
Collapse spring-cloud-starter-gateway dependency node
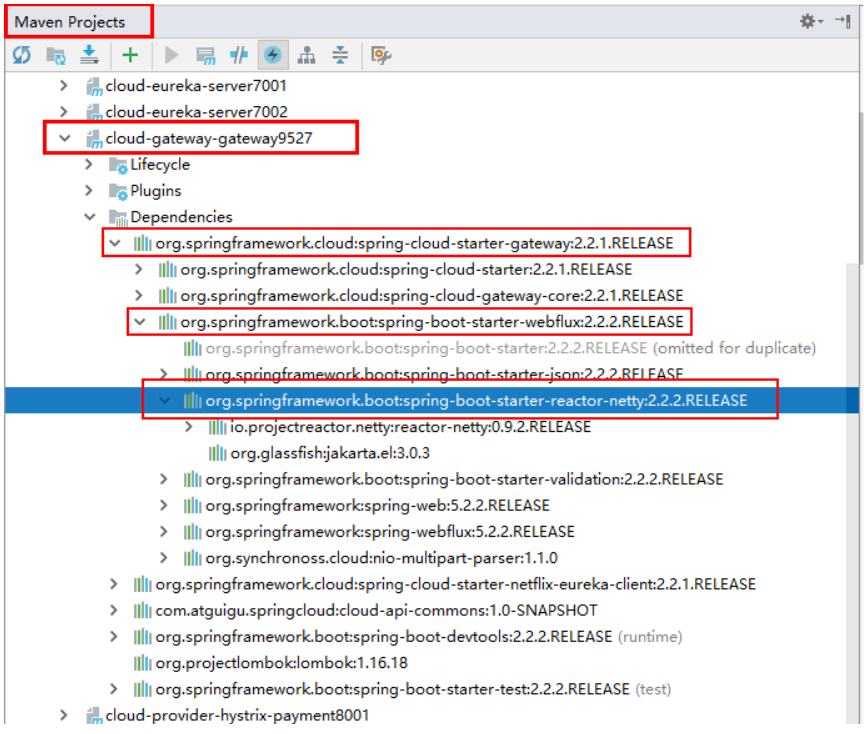(x=115, y=243)
